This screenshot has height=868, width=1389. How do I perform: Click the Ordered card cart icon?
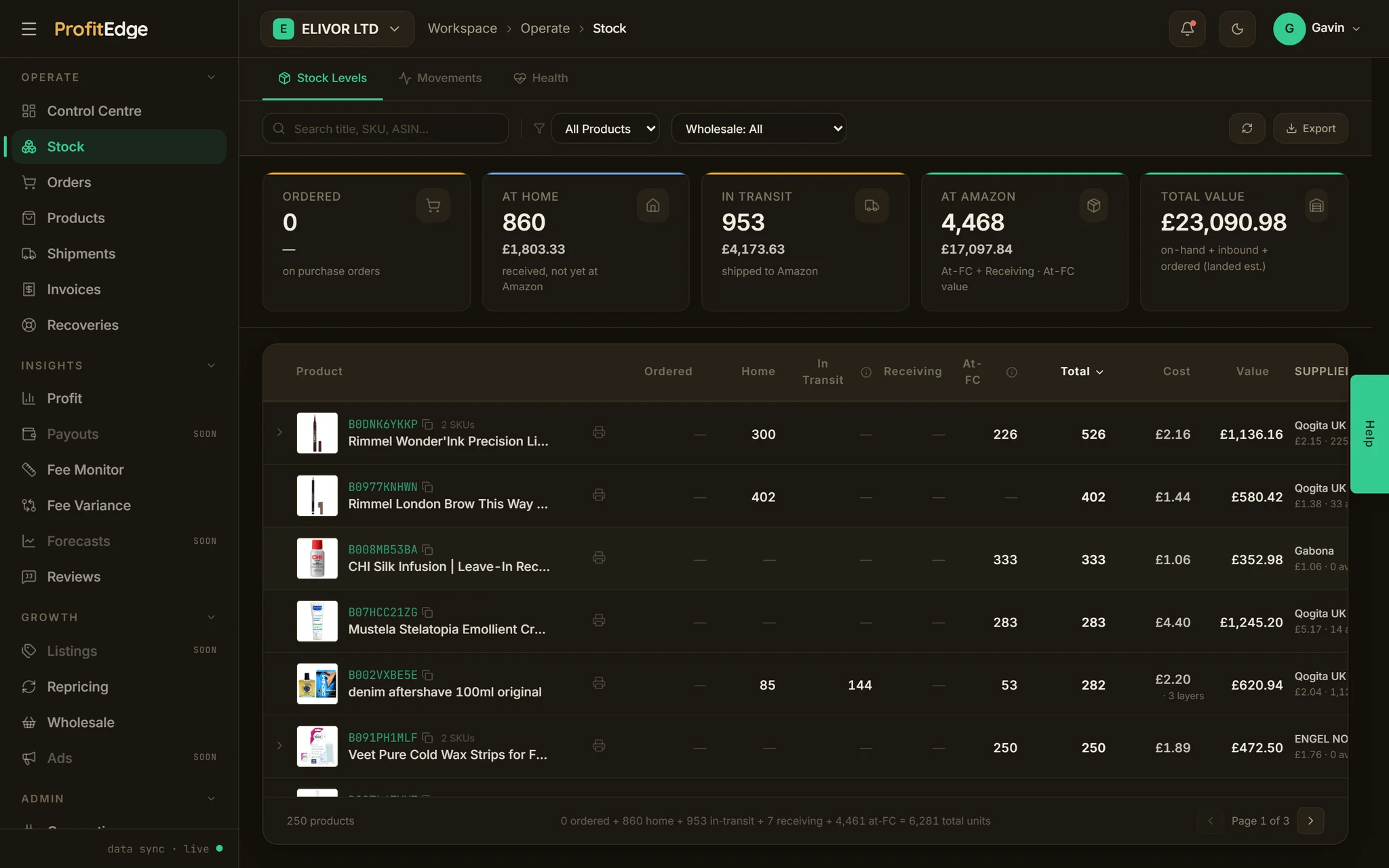pos(433,205)
